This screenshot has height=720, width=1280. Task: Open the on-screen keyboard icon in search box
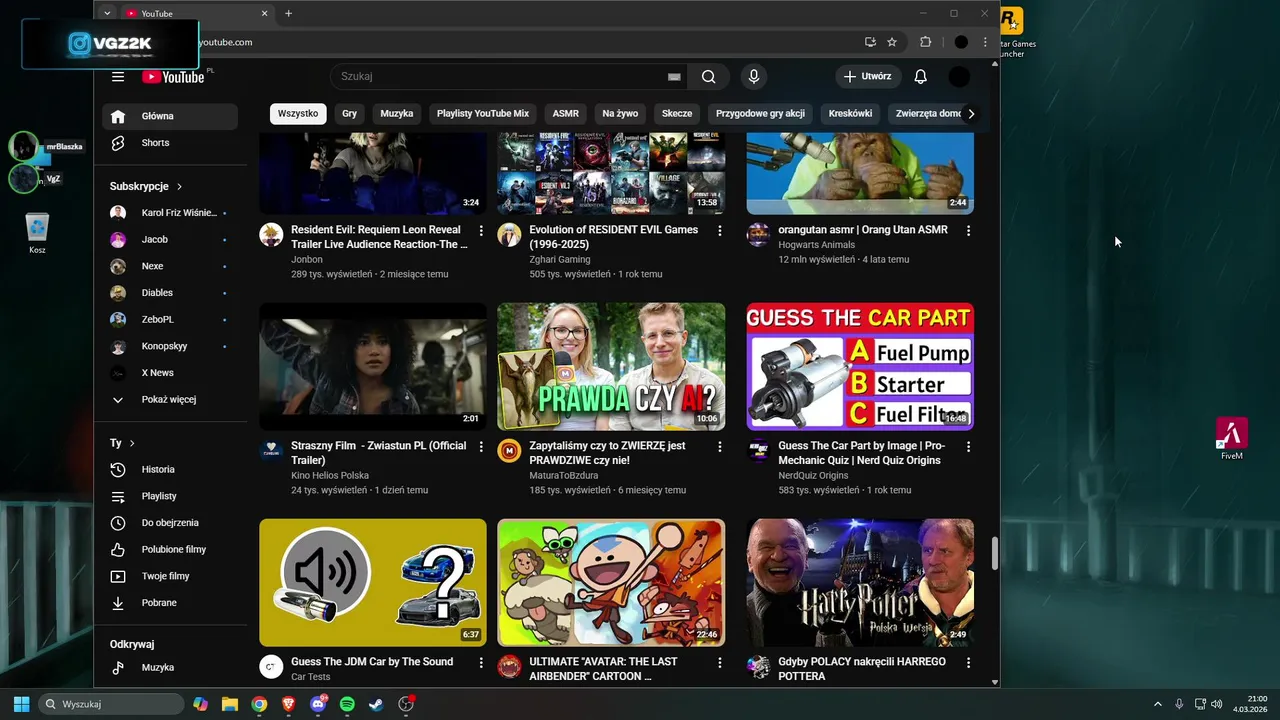674,77
